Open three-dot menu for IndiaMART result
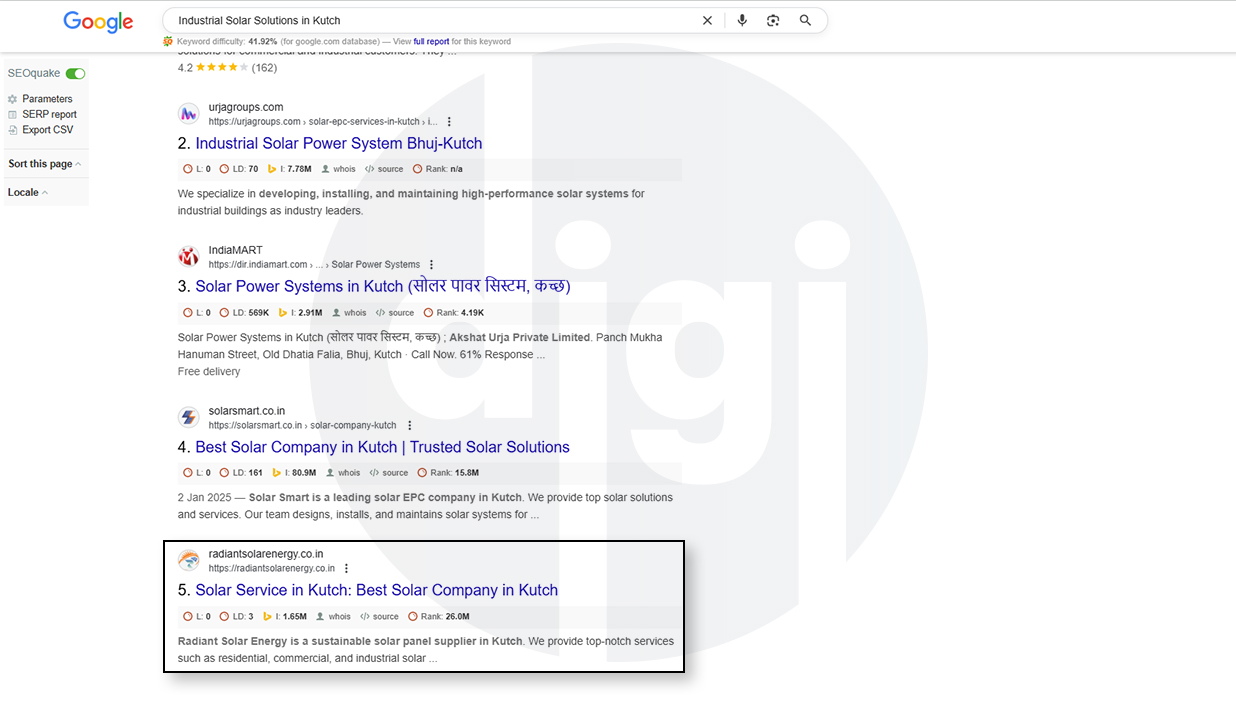The height and width of the screenshot is (706, 1236). click(431, 265)
